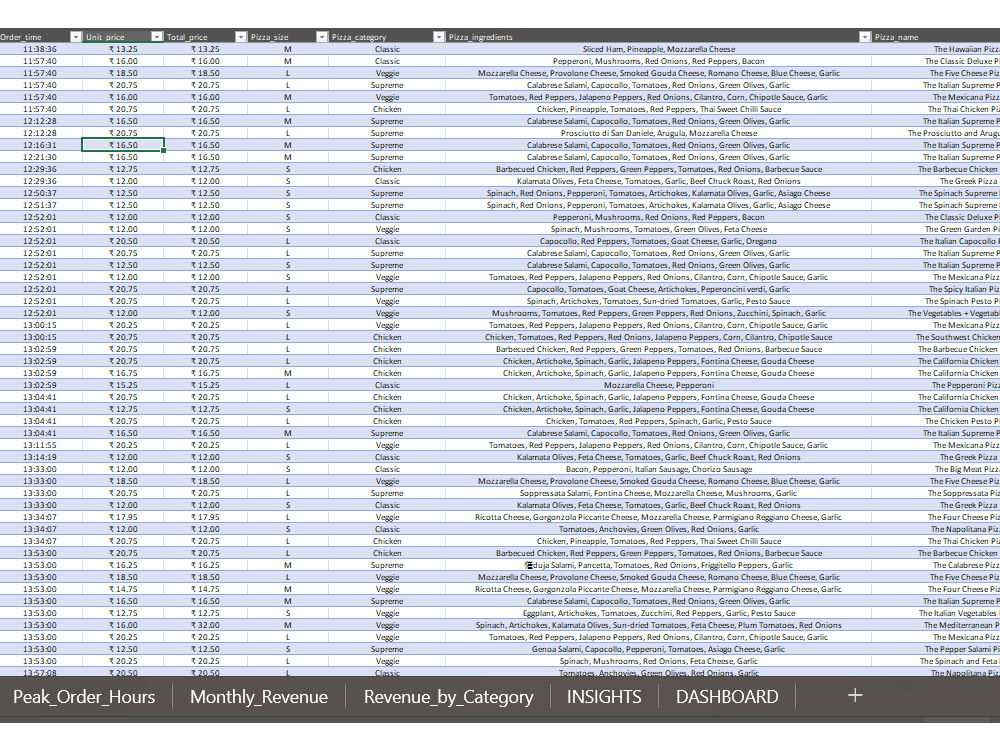1000x750 pixels.
Task: Select the order time cell 12:16:31
Action: click(x=40, y=145)
